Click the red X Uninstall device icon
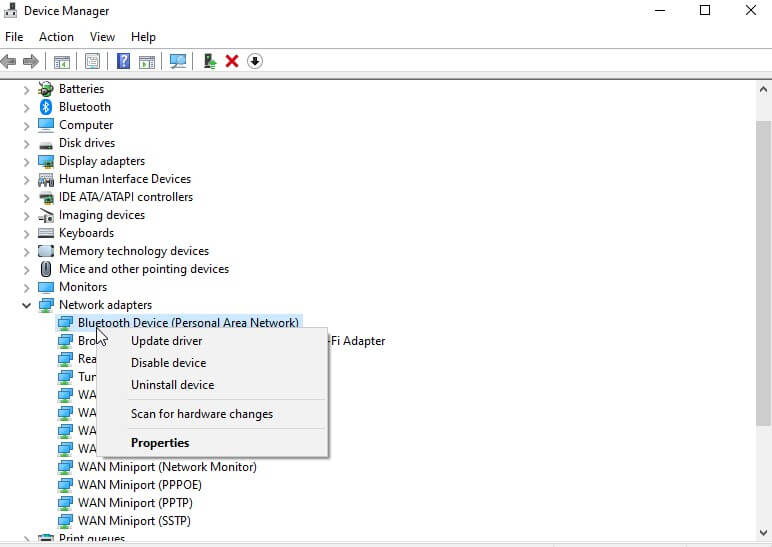The image size is (772, 547). coord(232,62)
